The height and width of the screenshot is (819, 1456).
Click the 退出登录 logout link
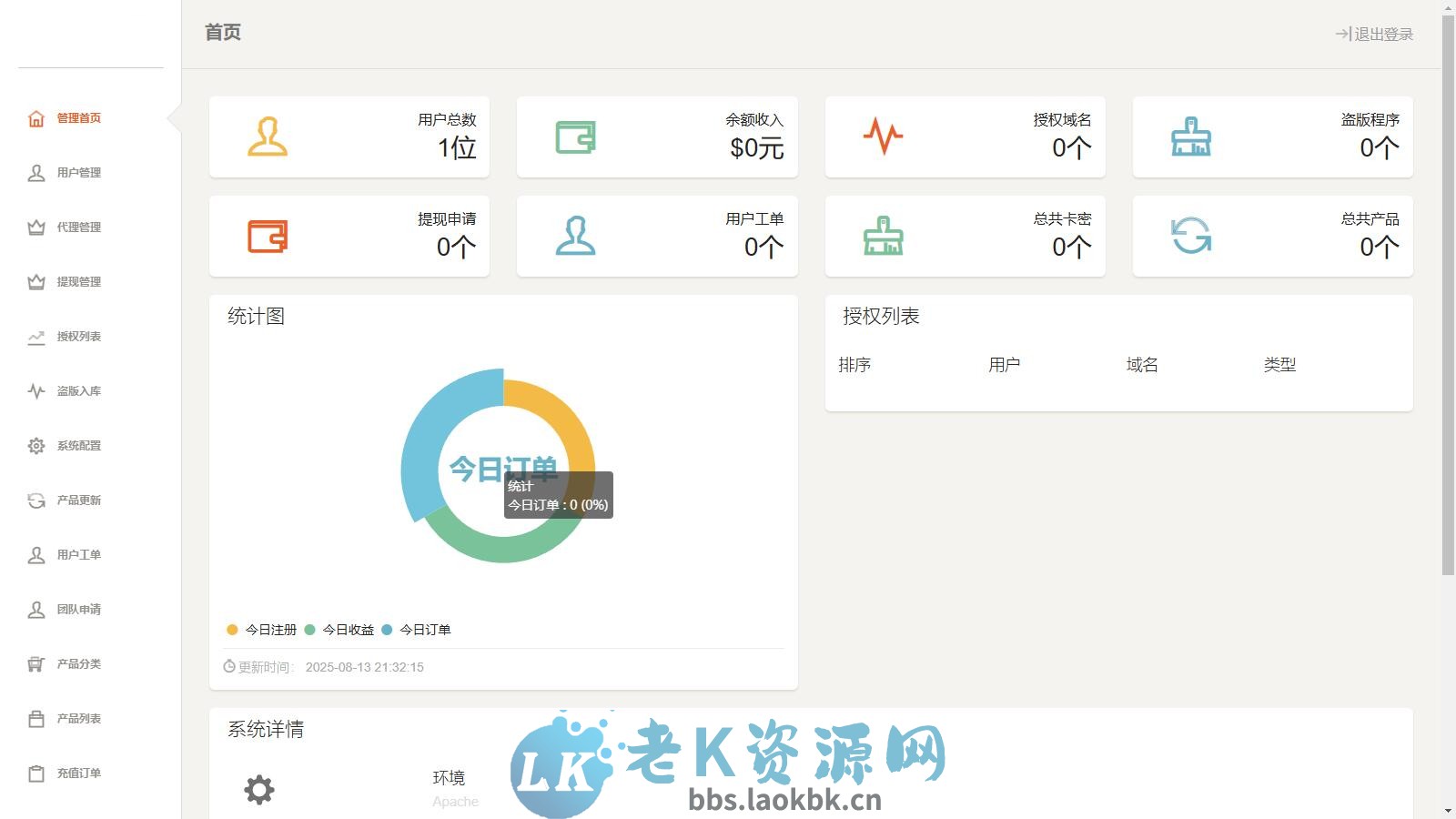tap(1373, 33)
